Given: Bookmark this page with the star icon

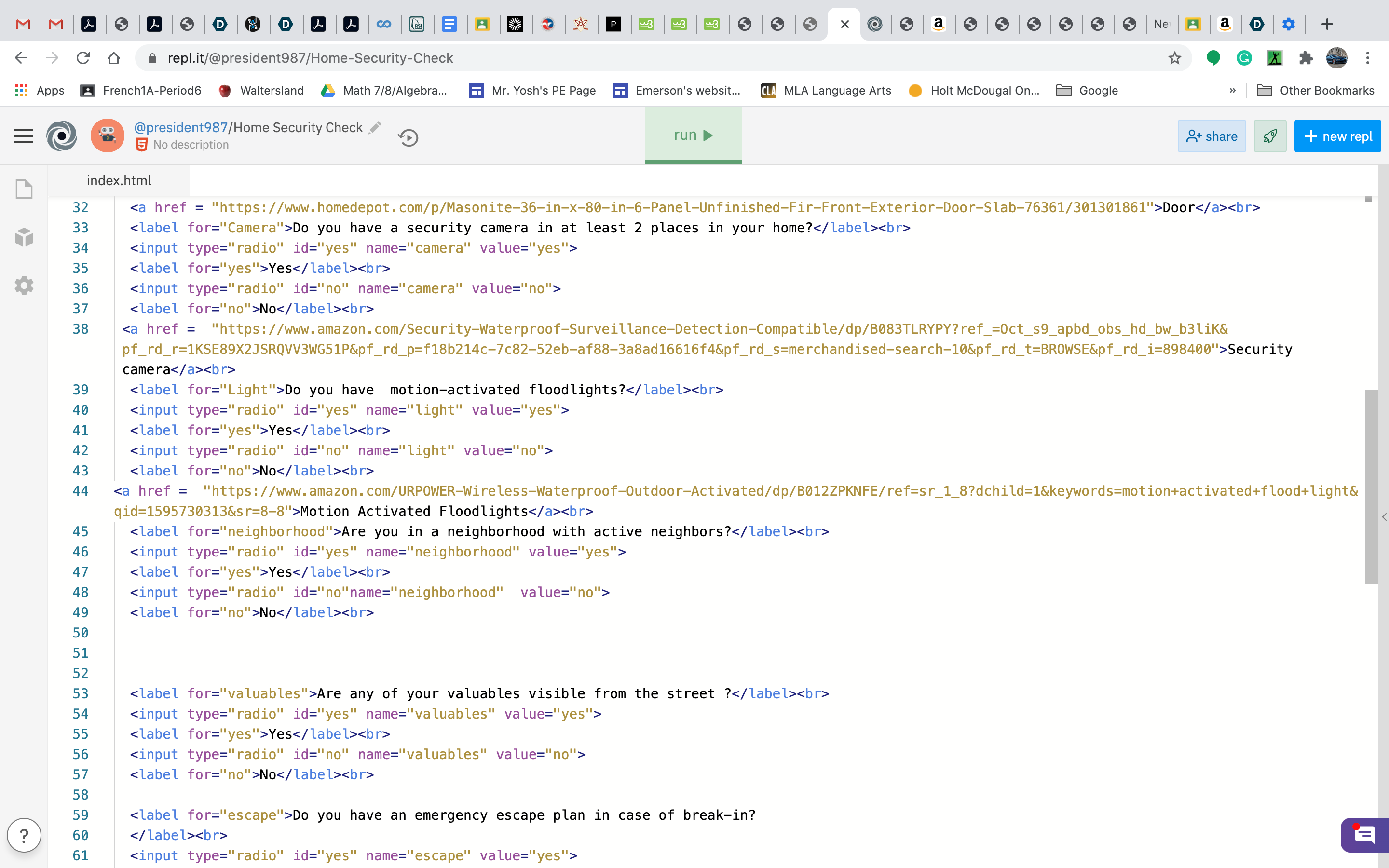Looking at the screenshot, I should 1174,58.
